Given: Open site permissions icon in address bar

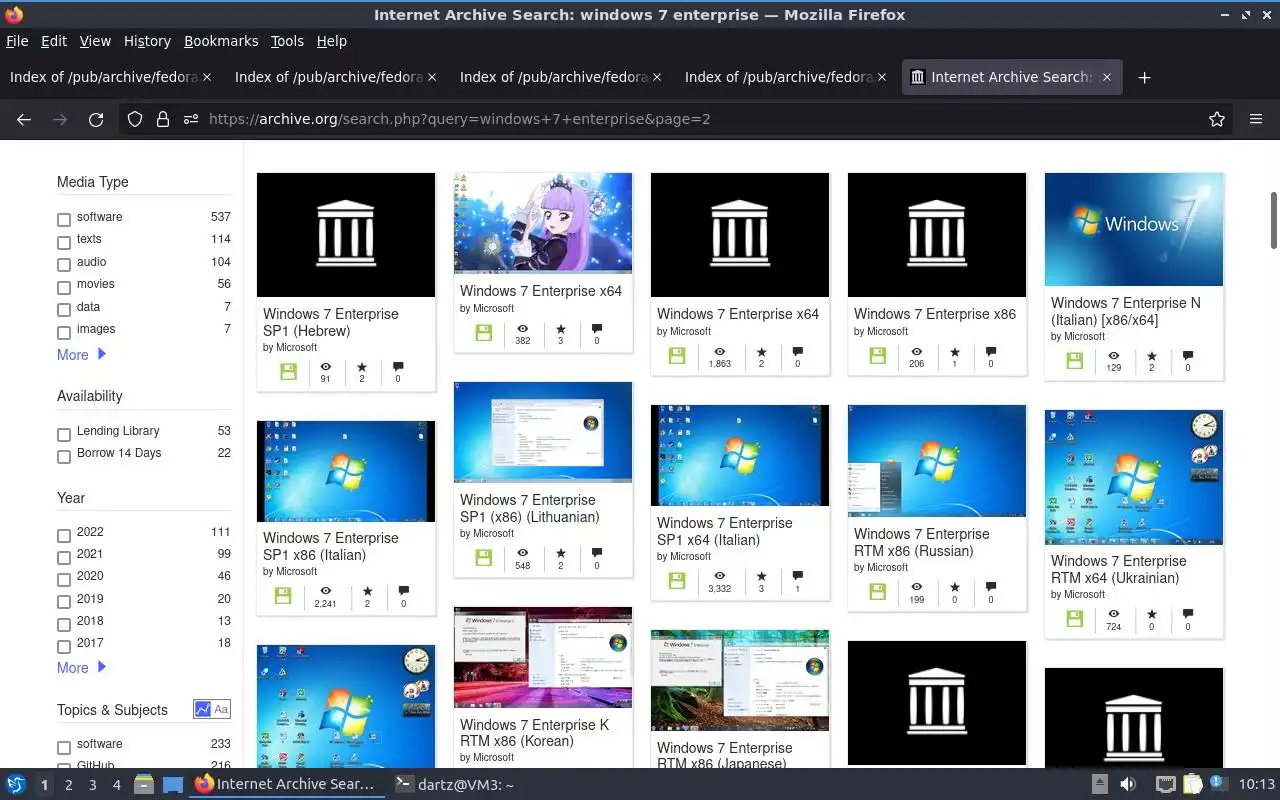Looking at the screenshot, I should pyautogui.click(x=191, y=119).
